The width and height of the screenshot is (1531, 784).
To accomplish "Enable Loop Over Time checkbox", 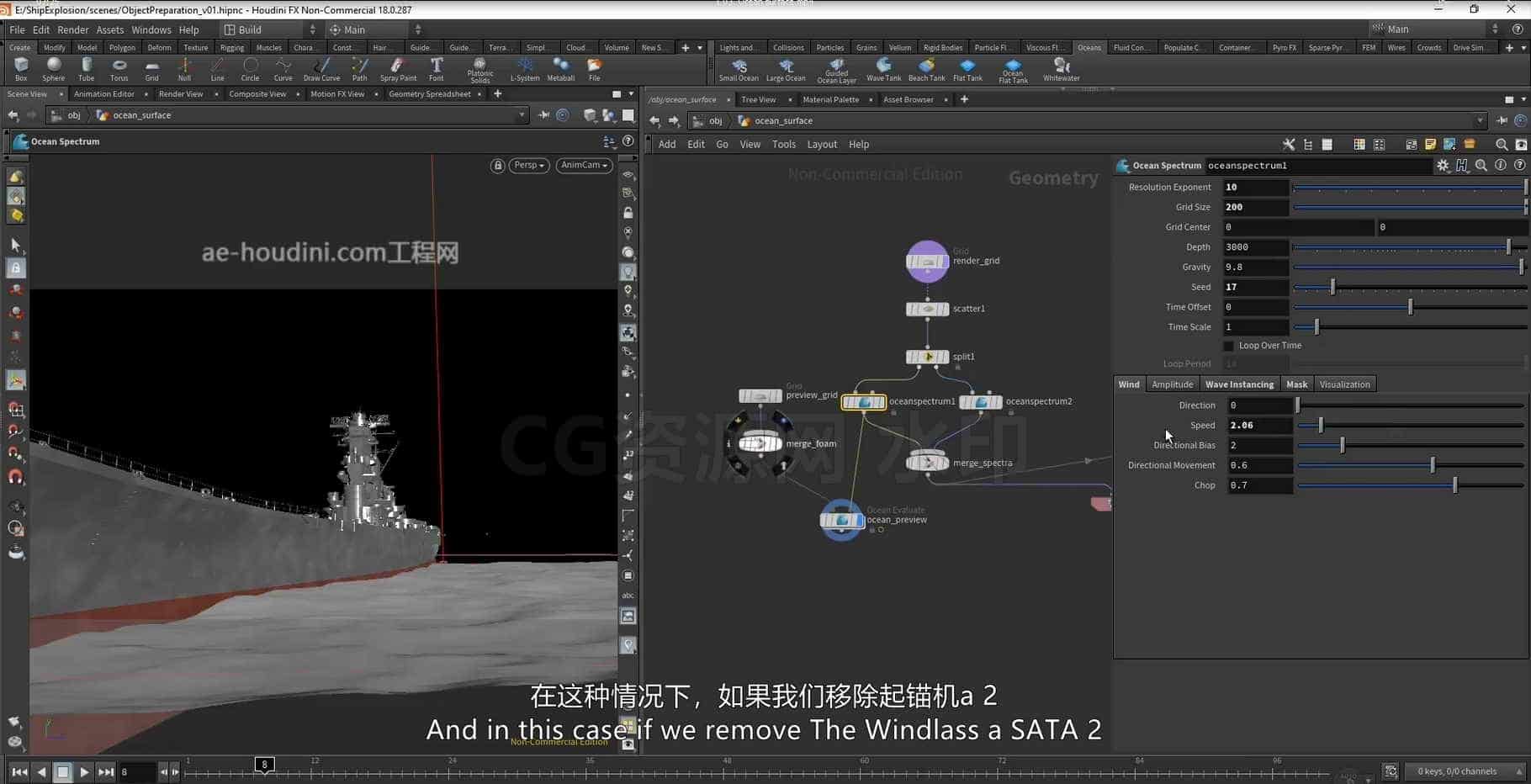I will (x=1228, y=346).
